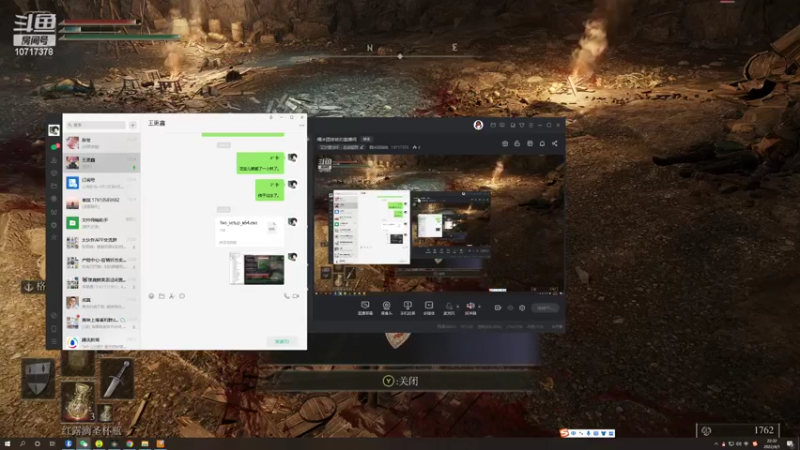Open the emoji picker in WeChat chat
800x450 pixels.
coord(151,296)
